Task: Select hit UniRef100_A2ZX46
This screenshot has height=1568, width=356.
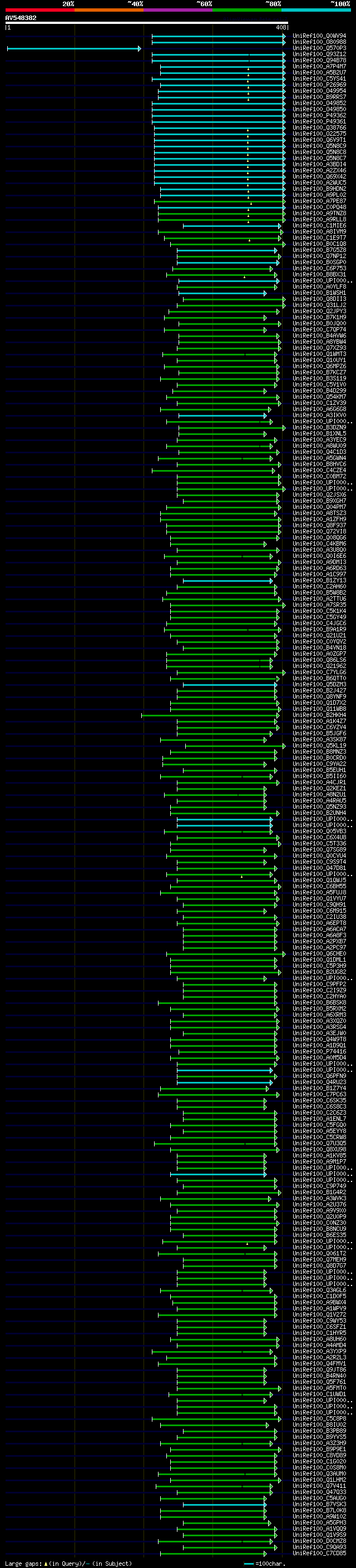Action: pyautogui.click(x=319, y=170)
